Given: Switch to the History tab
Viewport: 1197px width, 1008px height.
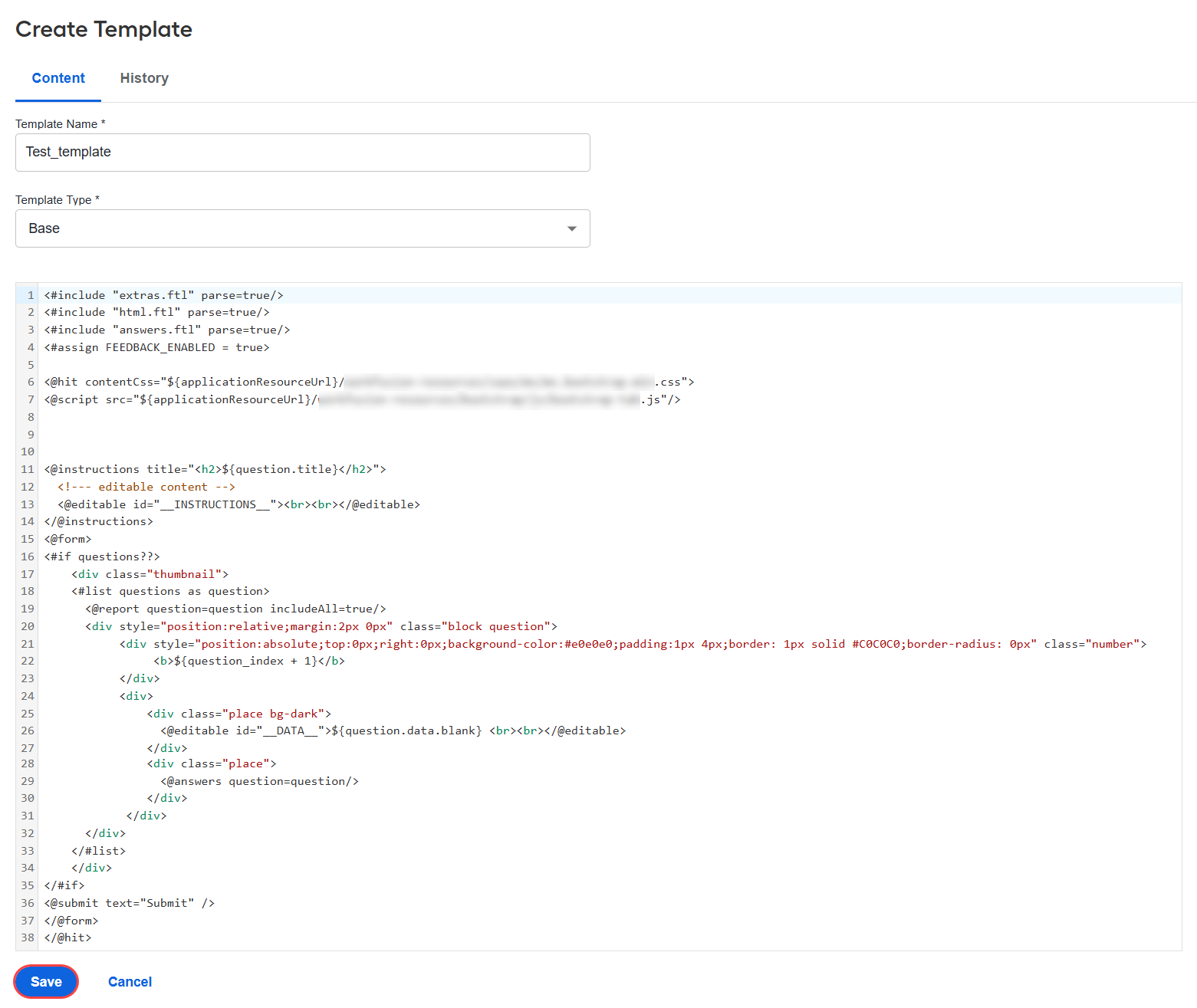Looking at the screenshot, I should click(x=144, y=78).
